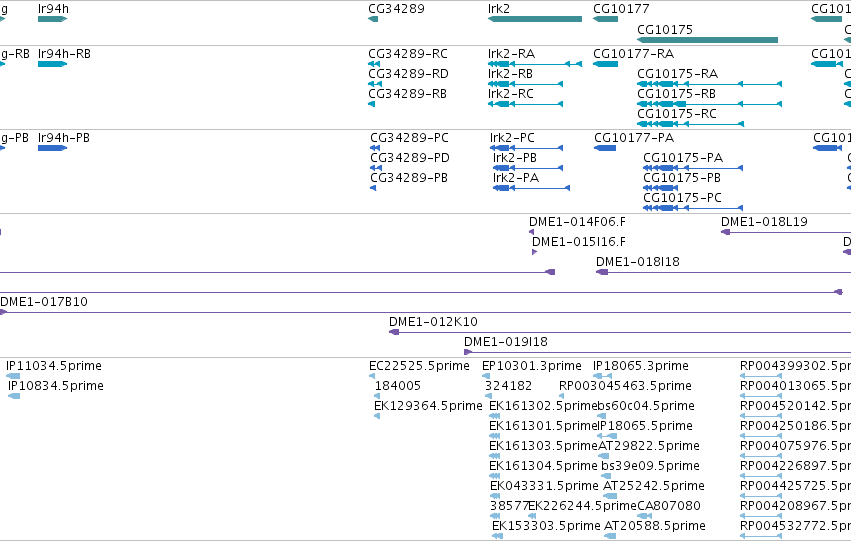
Task: Open EST IP18065.5prime
Action: tap(645, 427)
